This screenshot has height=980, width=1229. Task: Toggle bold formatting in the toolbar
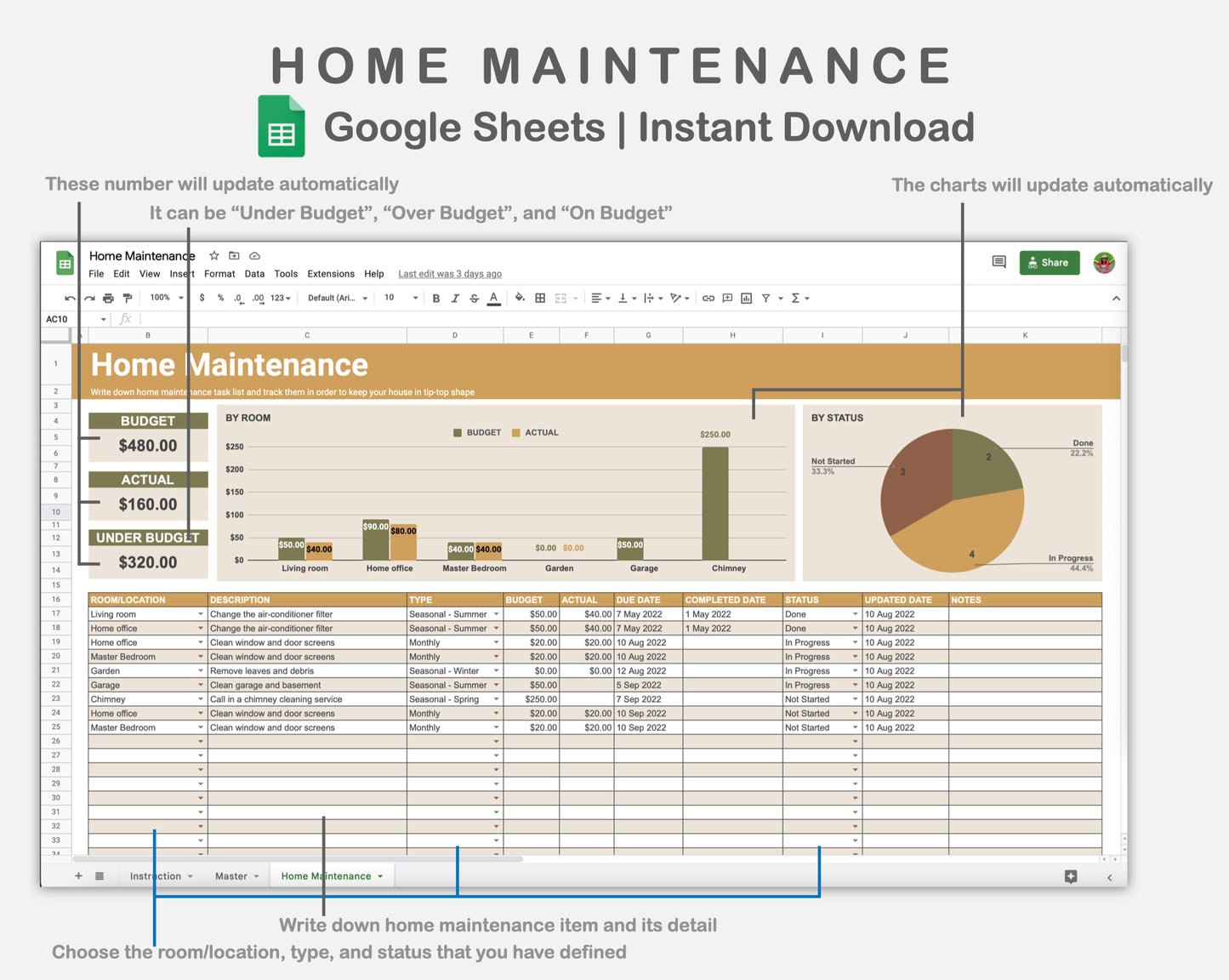(436, 298)
